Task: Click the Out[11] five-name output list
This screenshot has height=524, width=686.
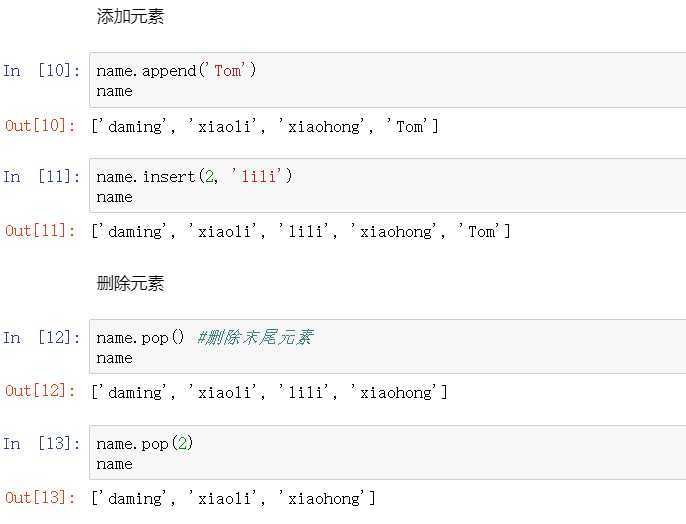Action: click(300, 232)
